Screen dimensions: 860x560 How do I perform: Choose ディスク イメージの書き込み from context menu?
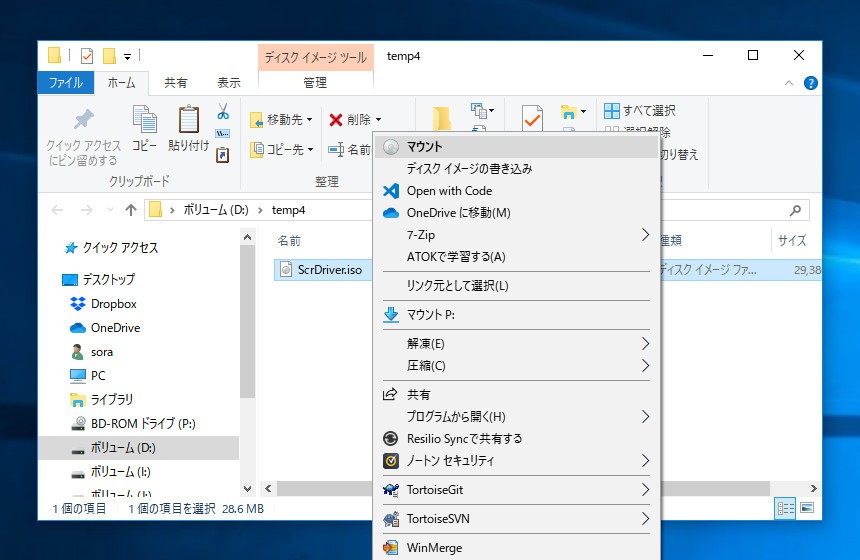coord(516,168)
